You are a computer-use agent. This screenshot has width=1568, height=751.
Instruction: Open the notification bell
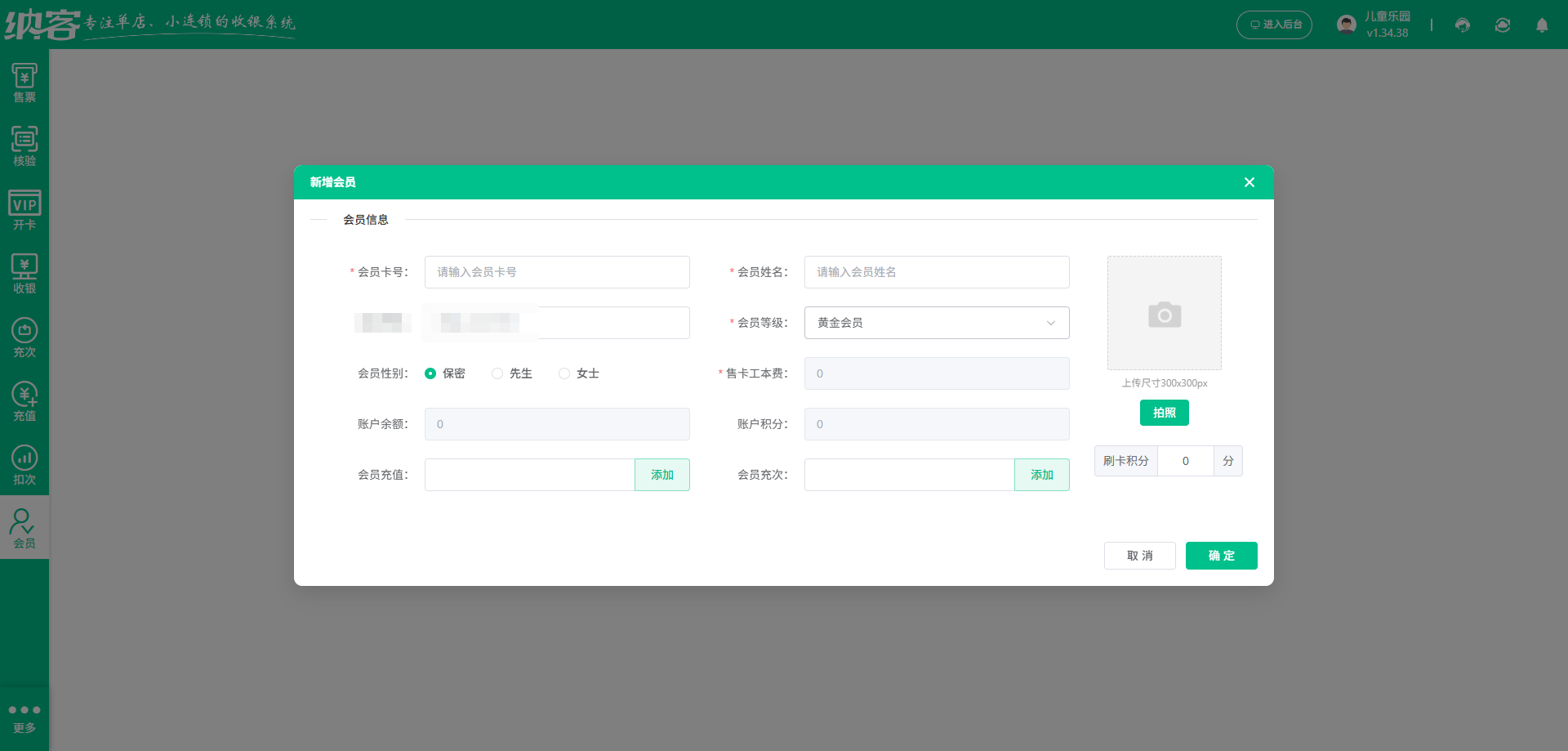coord(1542,25)
